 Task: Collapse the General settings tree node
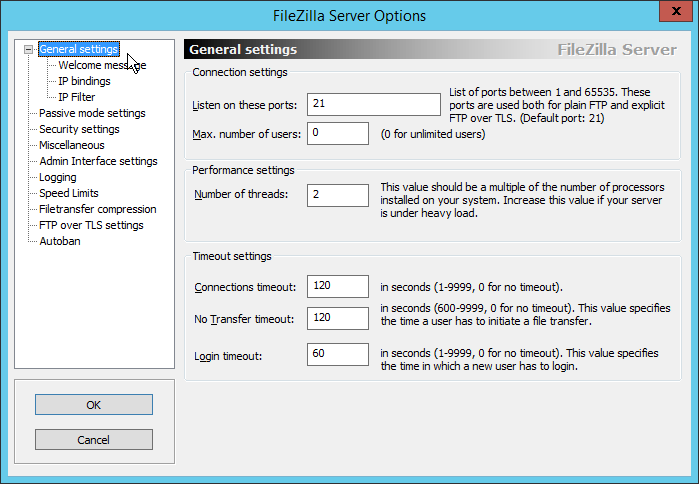(x=29, y=49)
